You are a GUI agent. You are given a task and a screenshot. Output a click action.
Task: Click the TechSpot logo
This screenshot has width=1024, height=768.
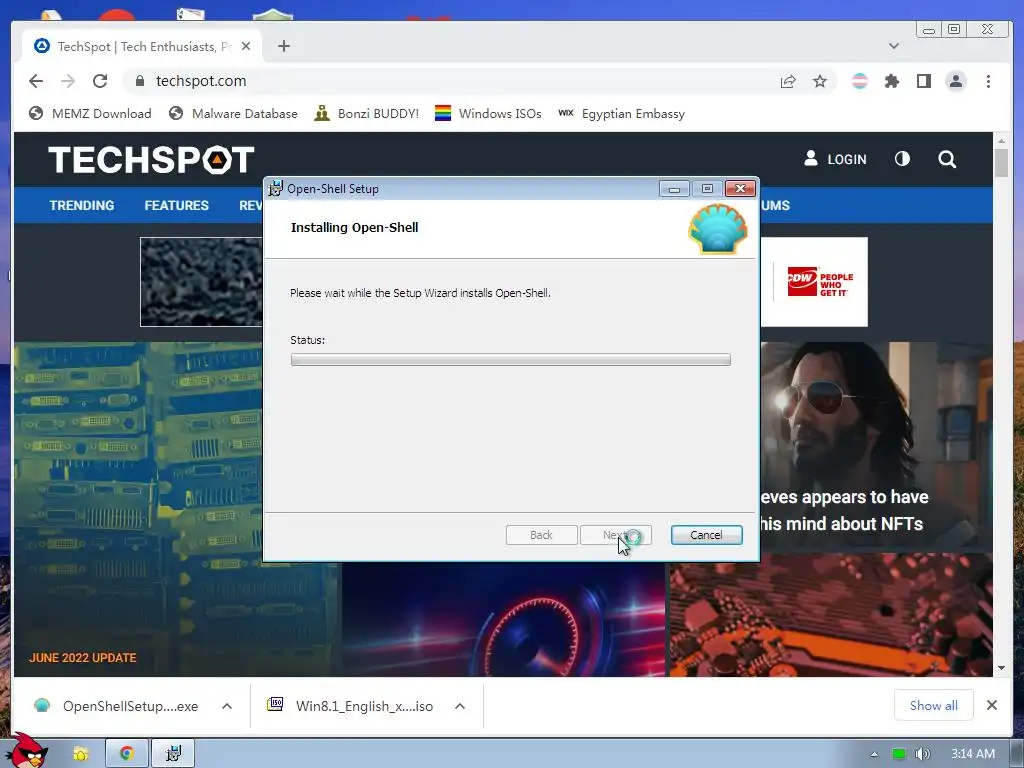coord(151,160)
